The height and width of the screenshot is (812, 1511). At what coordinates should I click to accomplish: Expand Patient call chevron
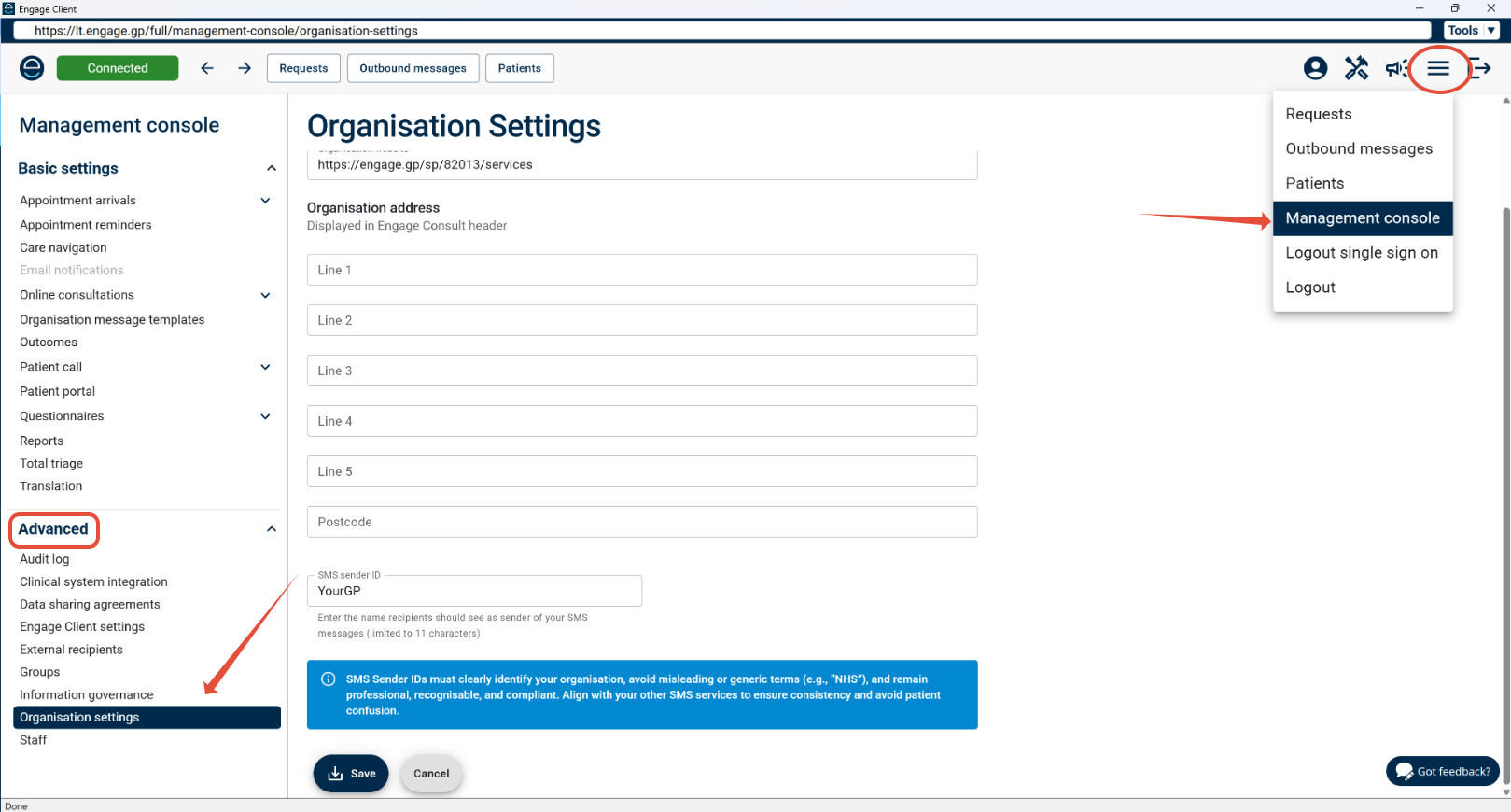coord(266,367)
